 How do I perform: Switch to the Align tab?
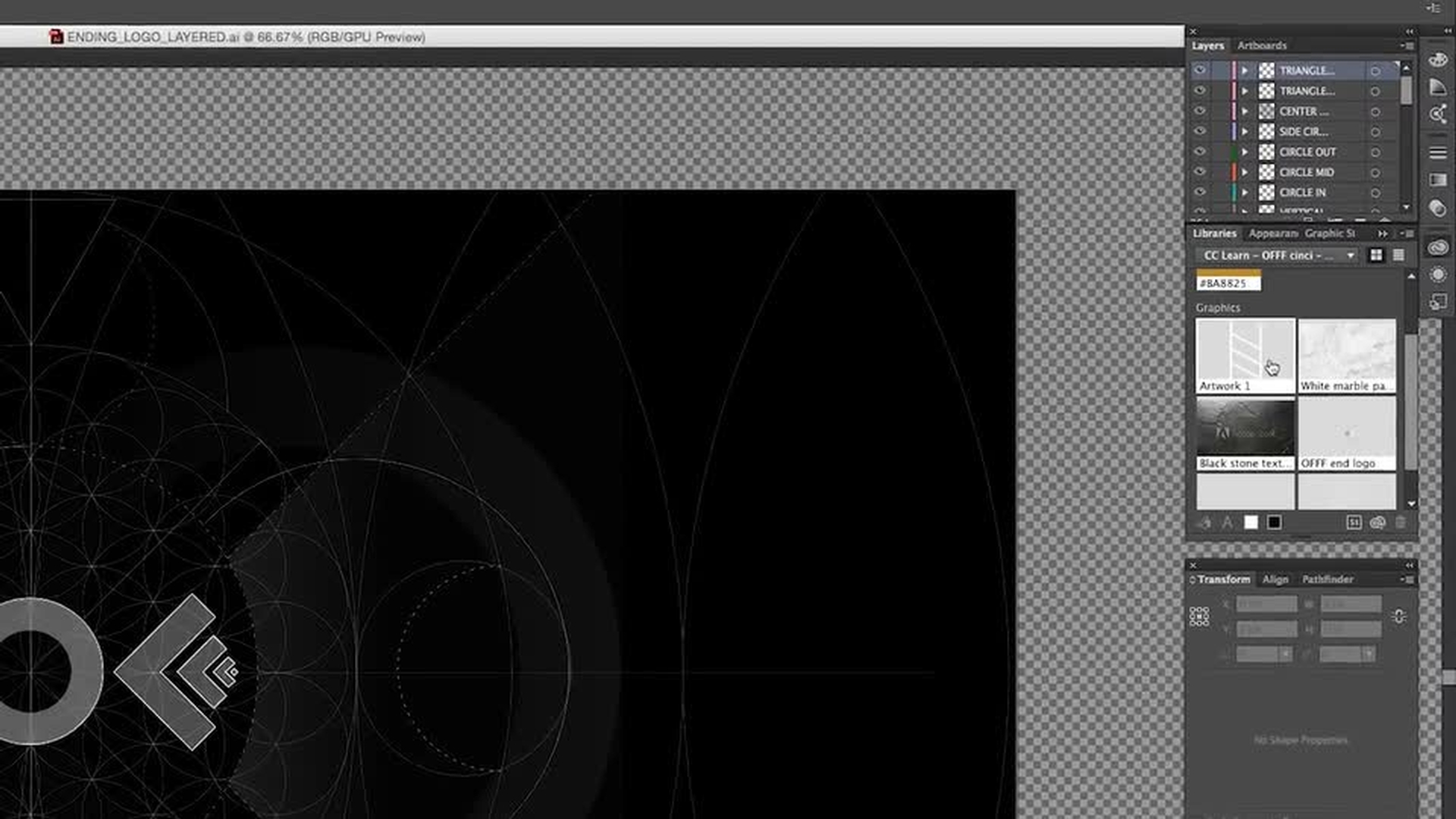(1276, 579)
